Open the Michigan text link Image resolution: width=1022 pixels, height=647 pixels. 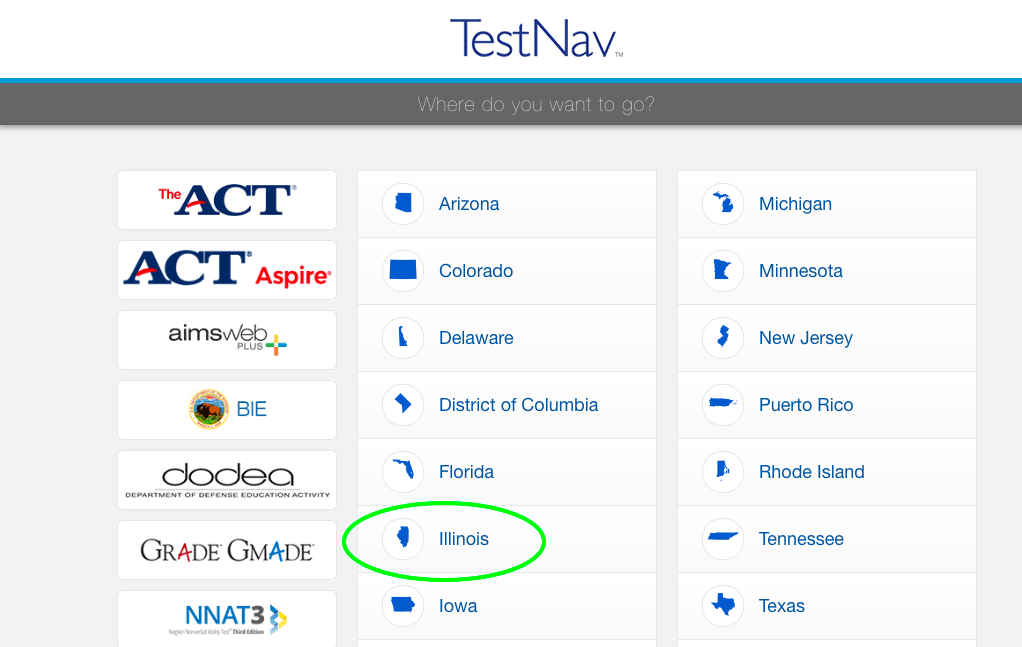[x=795, y=204]
